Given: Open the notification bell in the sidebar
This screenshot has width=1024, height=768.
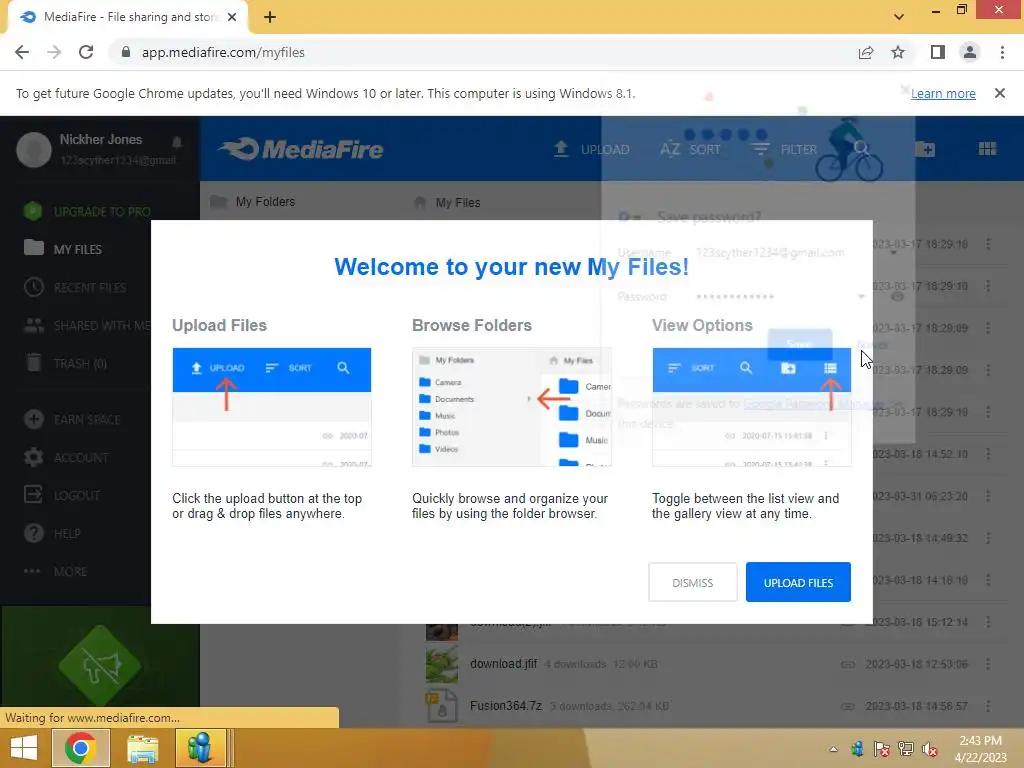Looking at the screenshot, I should (x=176, y=142).
